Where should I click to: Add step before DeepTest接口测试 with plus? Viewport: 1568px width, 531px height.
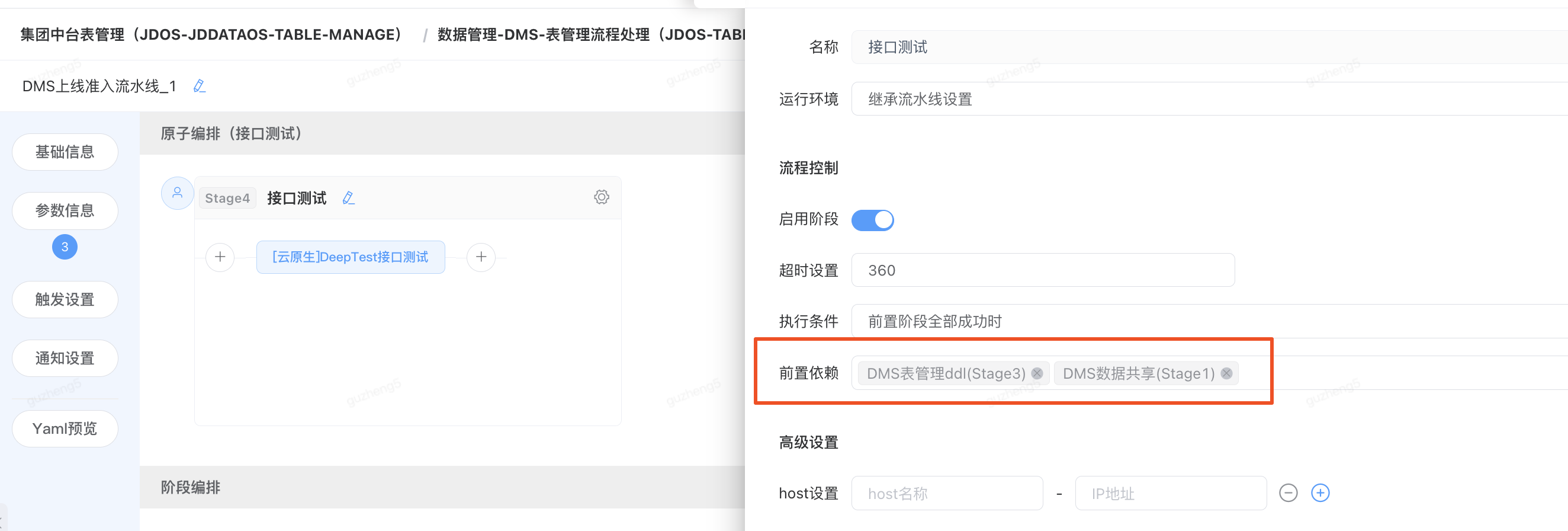click(220, 257)
